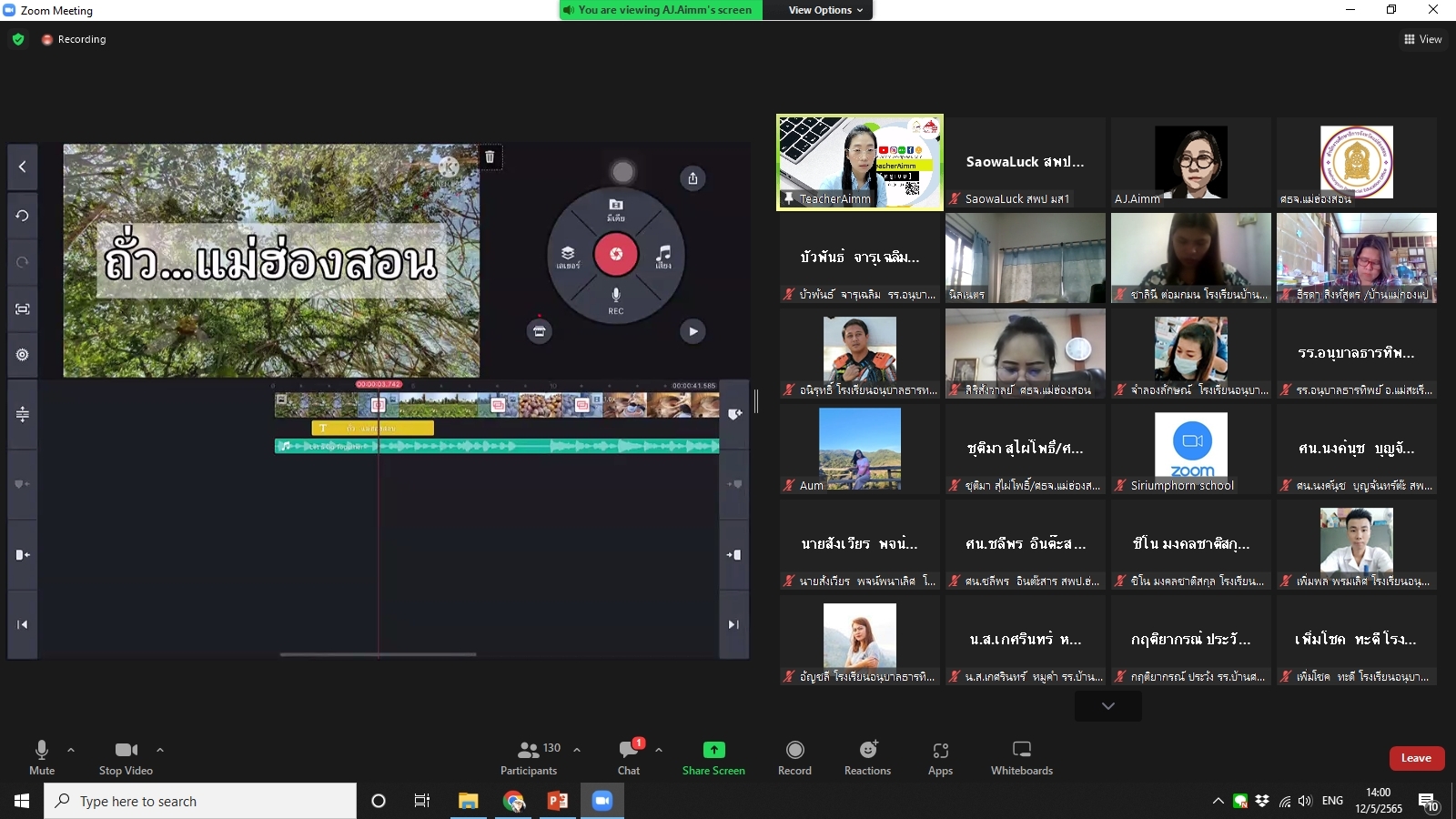Click the red record camera button in KineMaster wheel
This screenshot has height=819, width=1456.
coord(616,254)
